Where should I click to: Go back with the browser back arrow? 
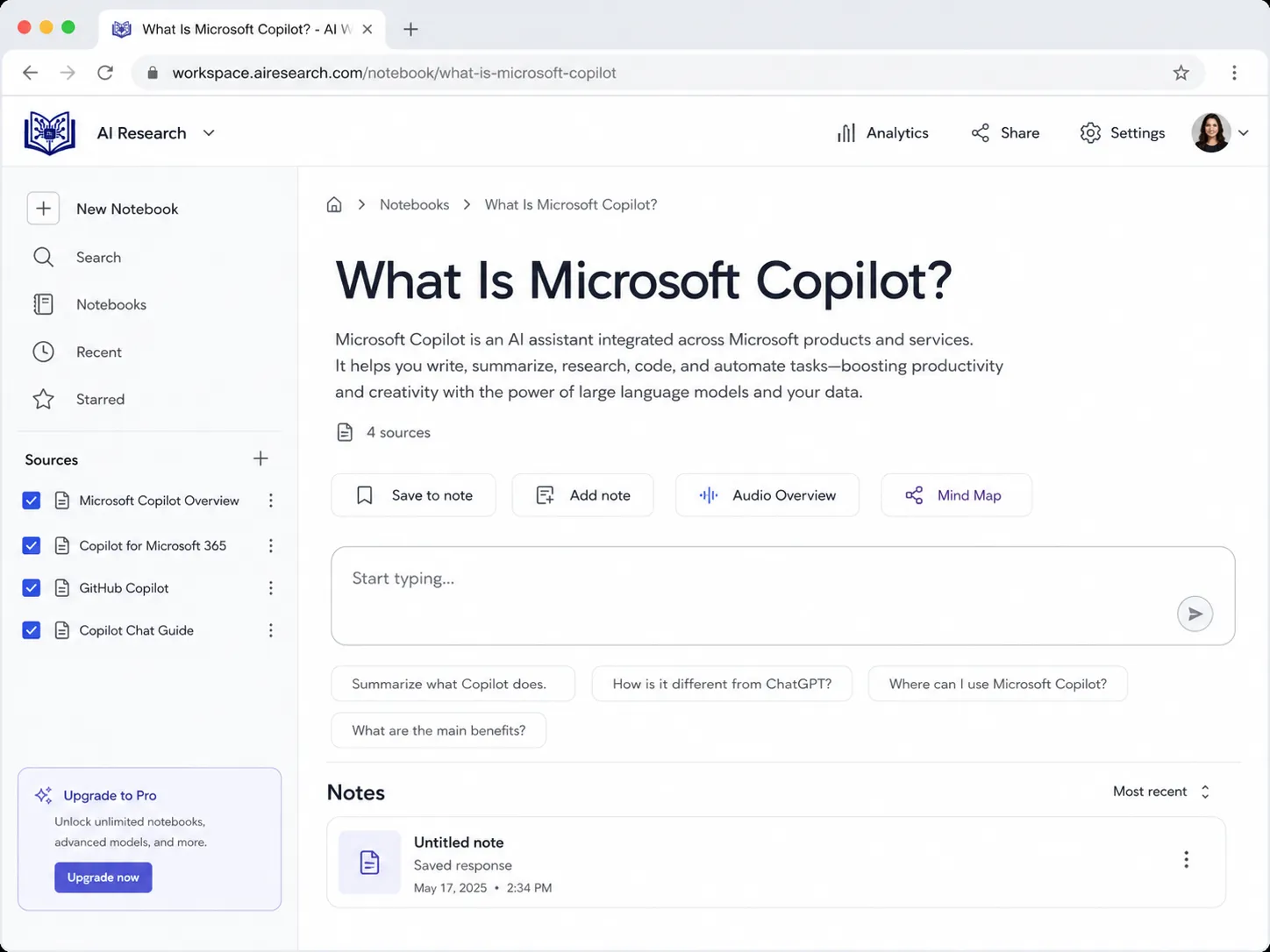click(31, 73)
